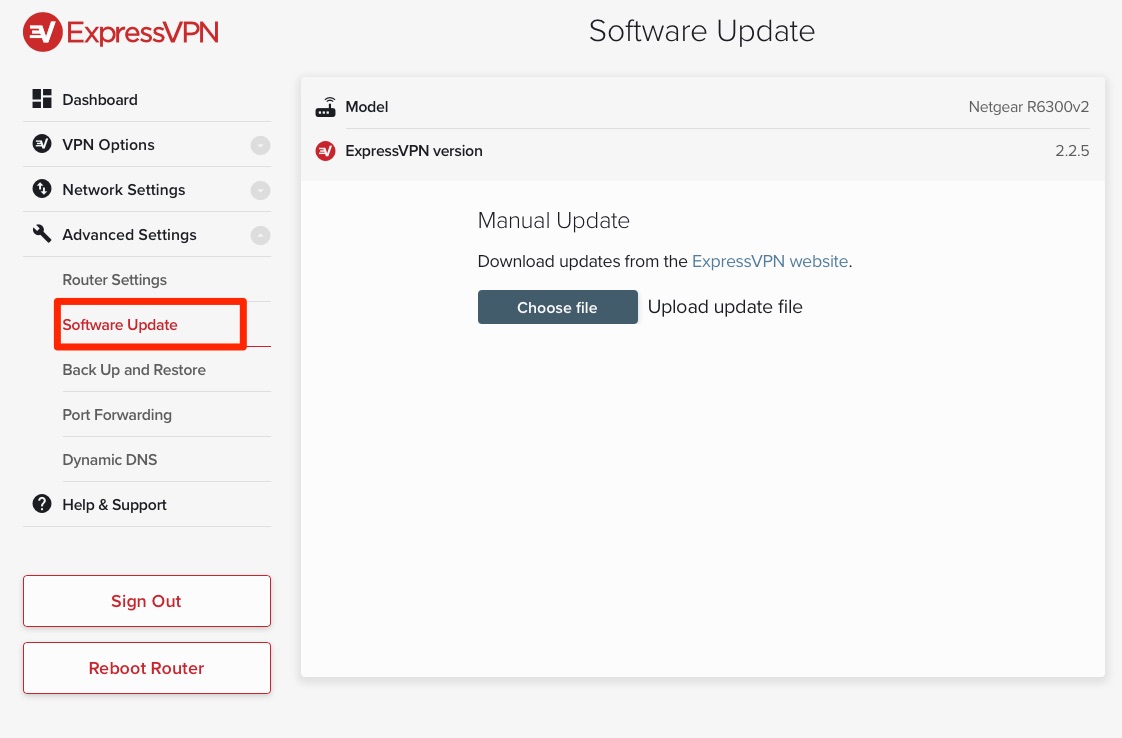Screen dimensions: 1122x738
Task: Click the Advanced Settings wrench icon
Action: pyautogui.click(x=41, y=234)
